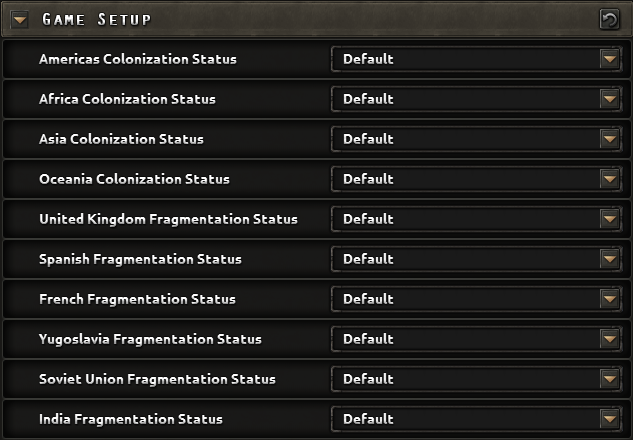
Task: Click the Americas Colonization Status label
Action: pyautogui.click(x=138, y=59)
